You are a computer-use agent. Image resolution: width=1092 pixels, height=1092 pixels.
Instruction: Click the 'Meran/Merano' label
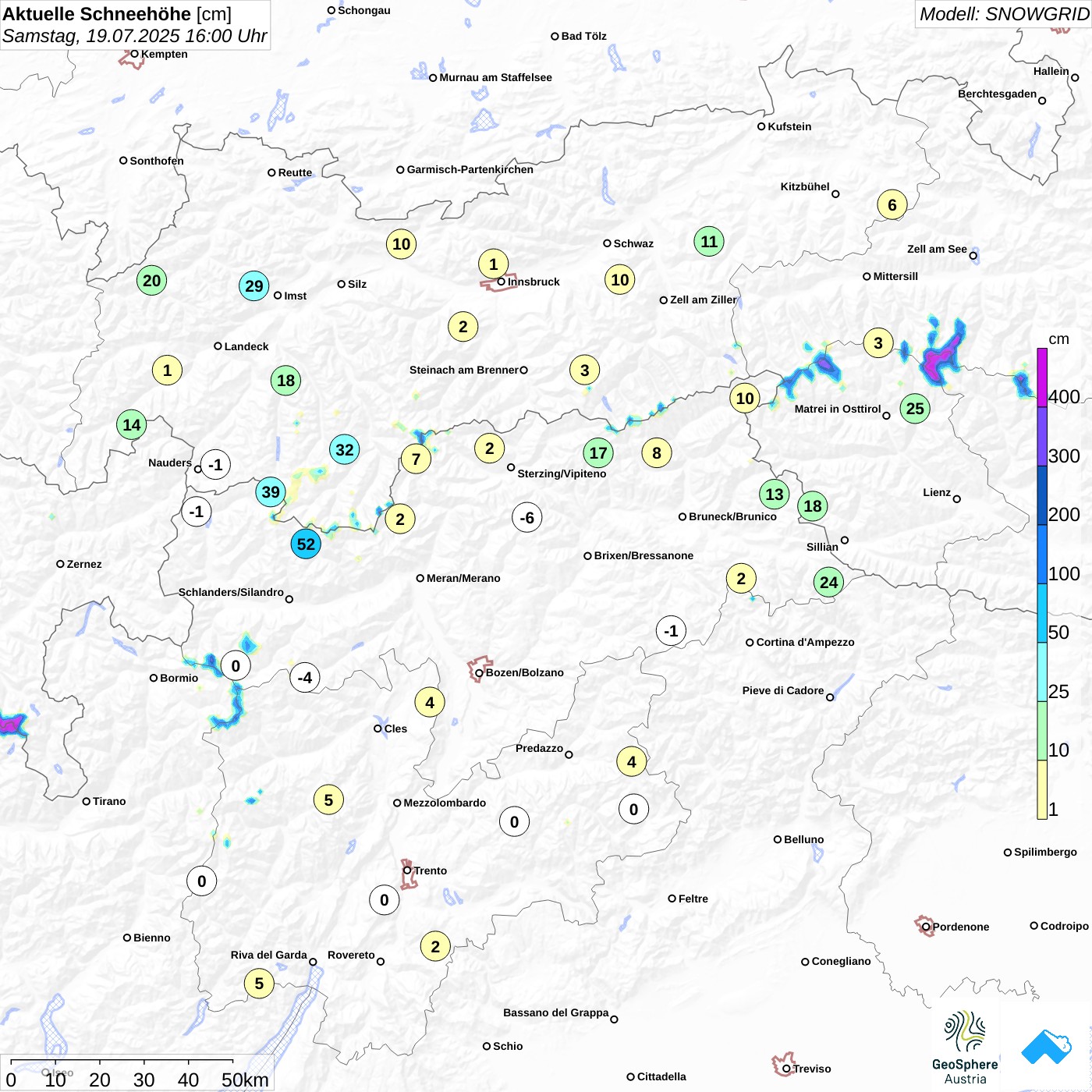(x=463, y=578)
